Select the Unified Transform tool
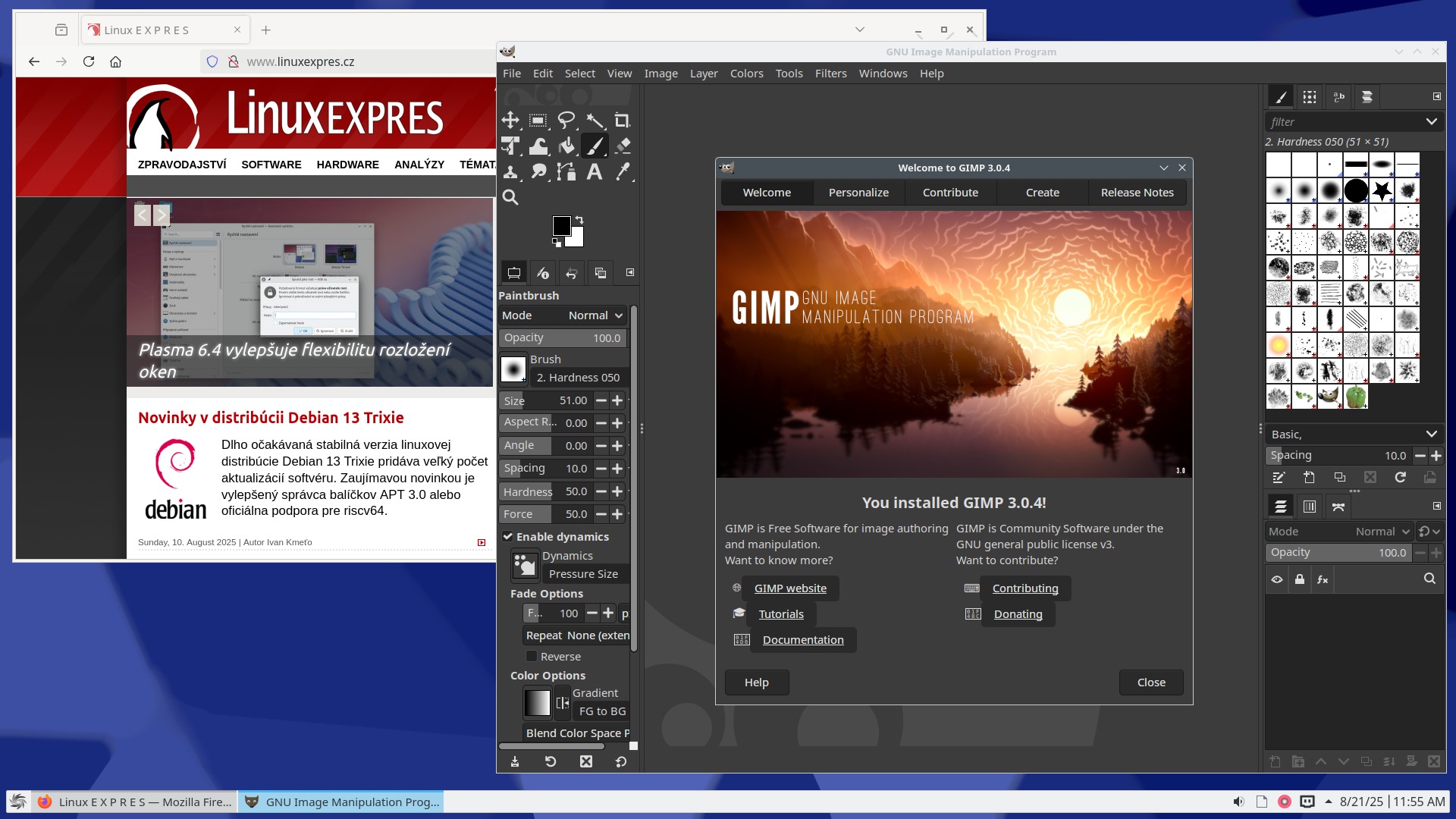1456x819 pixels. click(x=510, y=146)
